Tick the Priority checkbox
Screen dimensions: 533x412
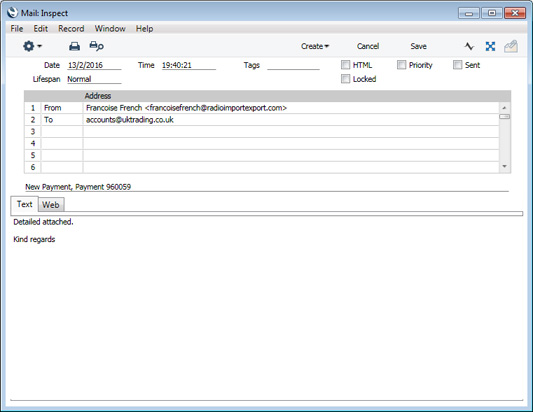click(401, 65)
